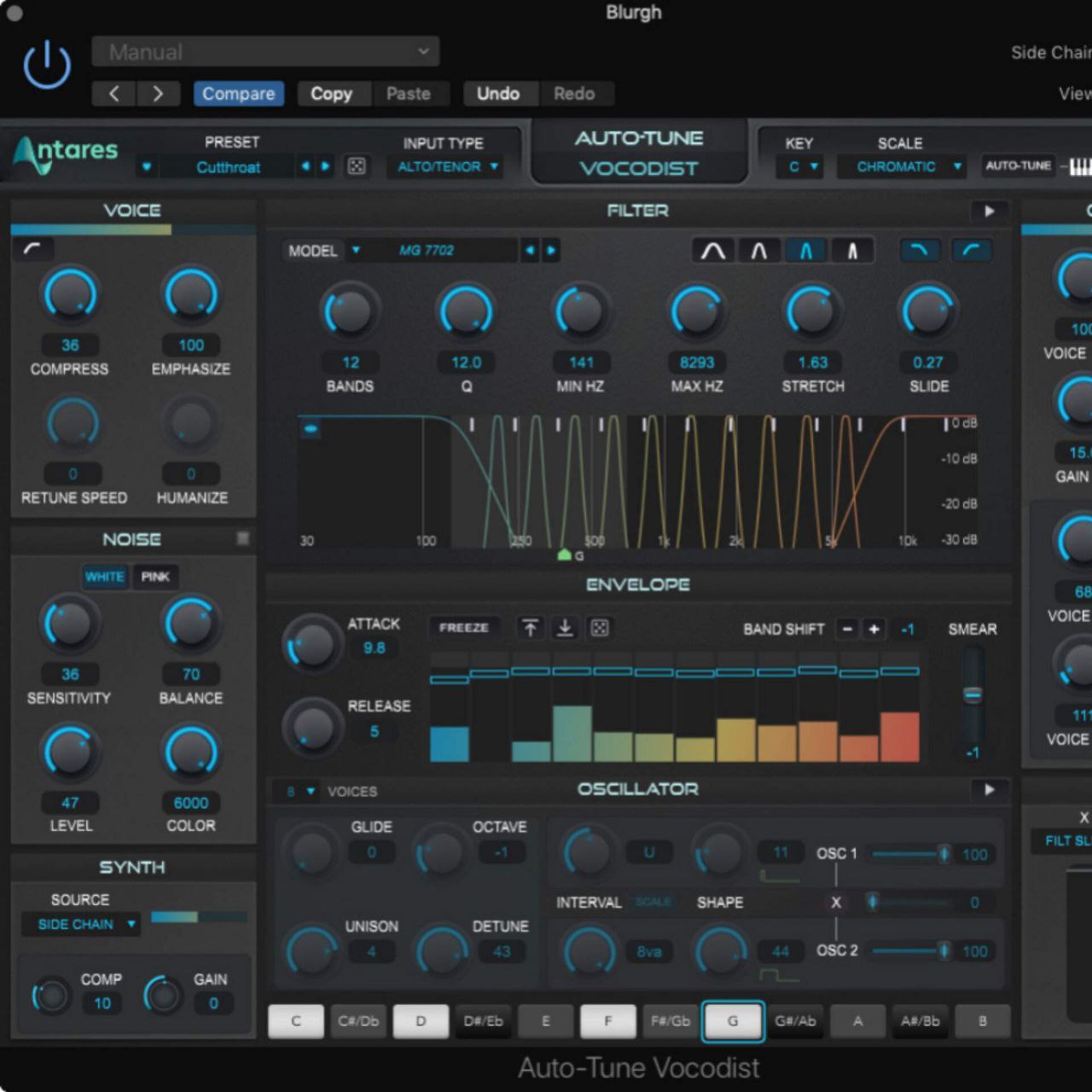Viewport: 1092px width, 1092px height.
Task: Toggle the C note key
Action: 296,1021
